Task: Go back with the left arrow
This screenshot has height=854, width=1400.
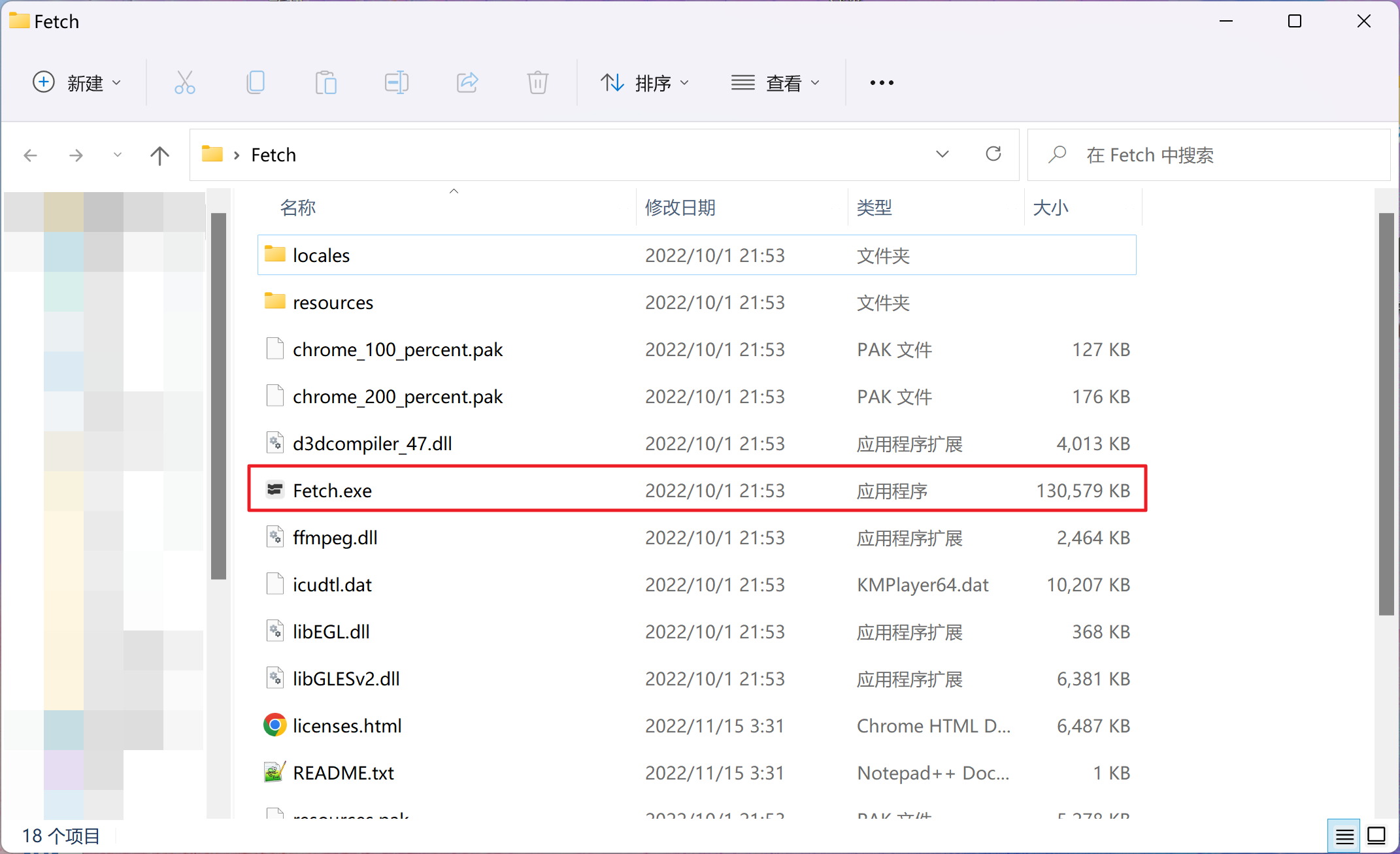Action: click(30, 156)
